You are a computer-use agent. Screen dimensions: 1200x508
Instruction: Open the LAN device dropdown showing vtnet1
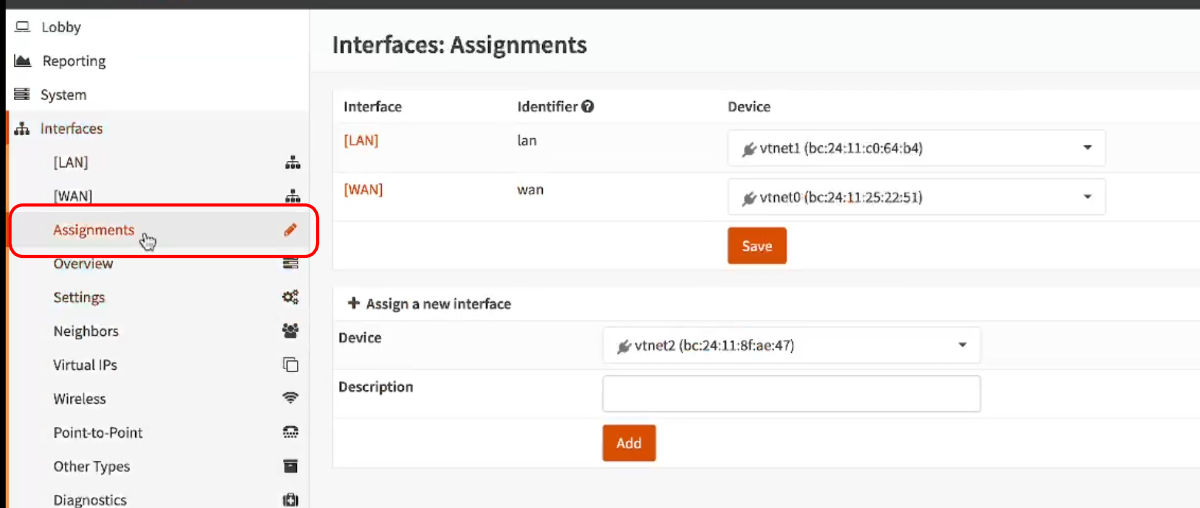click(917, 148)
